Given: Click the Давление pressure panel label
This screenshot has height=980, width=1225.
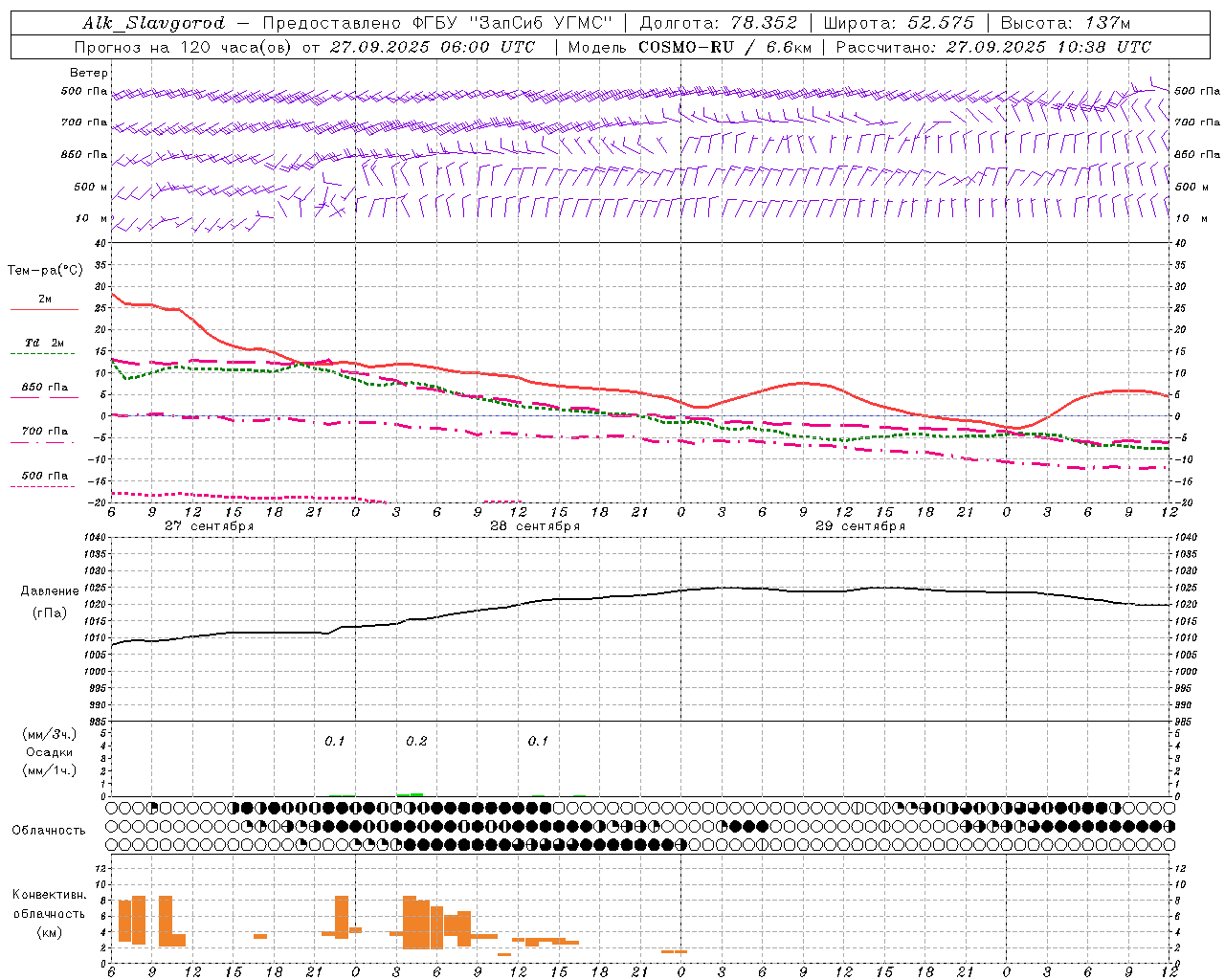Looking at the screenshot, I should click(x=50, y=591).
